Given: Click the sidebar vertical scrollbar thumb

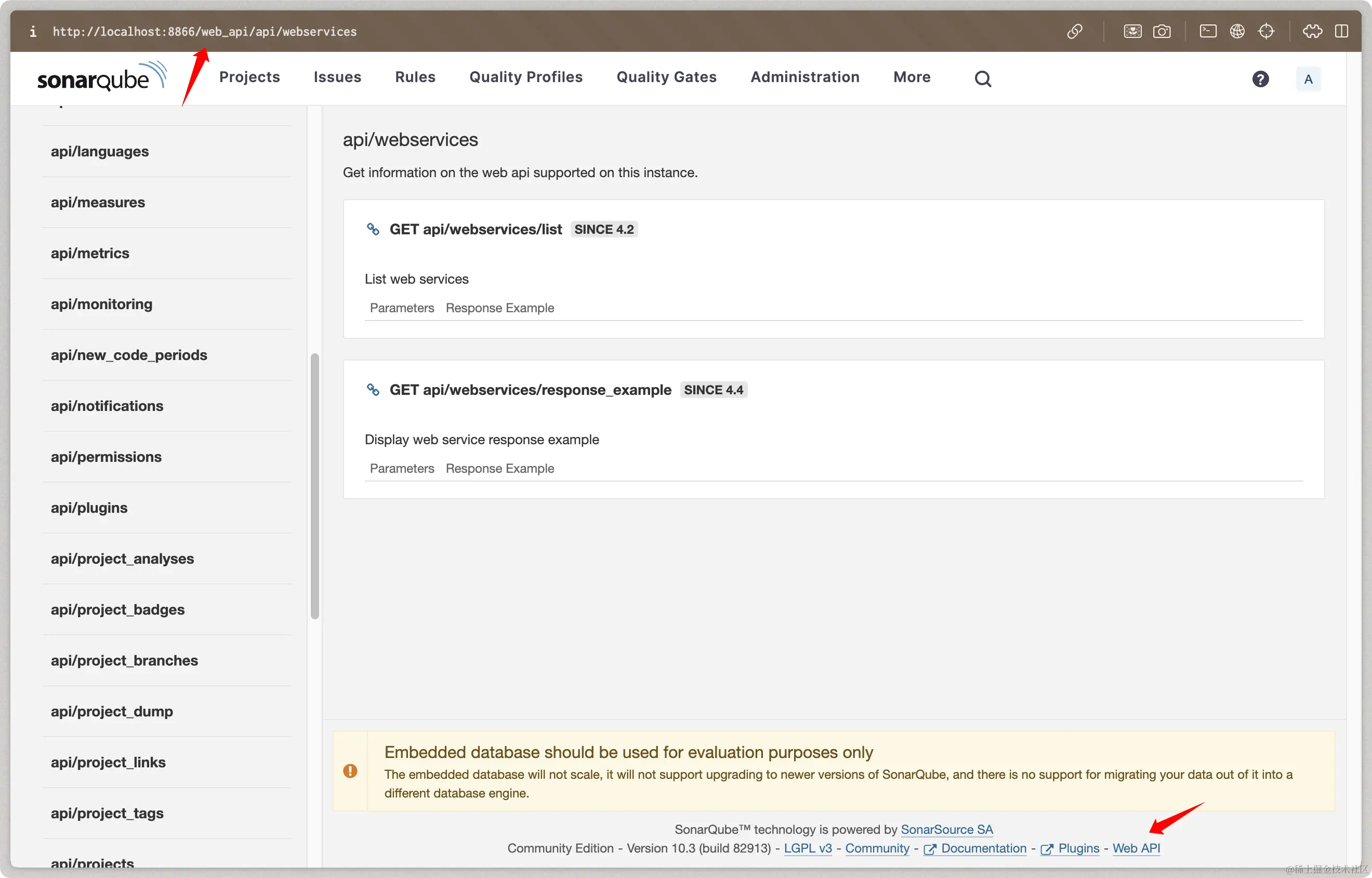Looking at the screenshot, I should 314,485.
